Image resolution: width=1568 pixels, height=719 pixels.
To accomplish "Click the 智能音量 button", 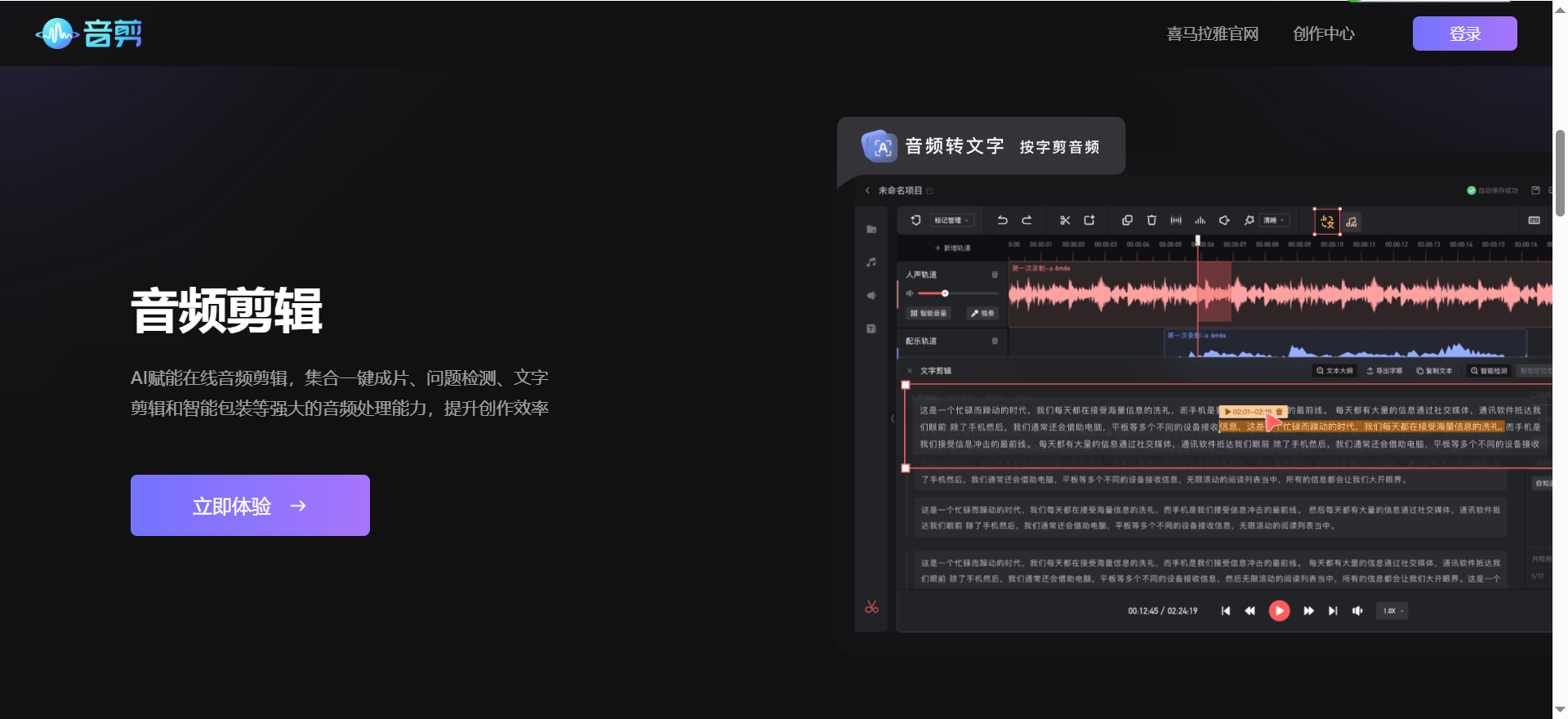I will [x=929, y=313].
